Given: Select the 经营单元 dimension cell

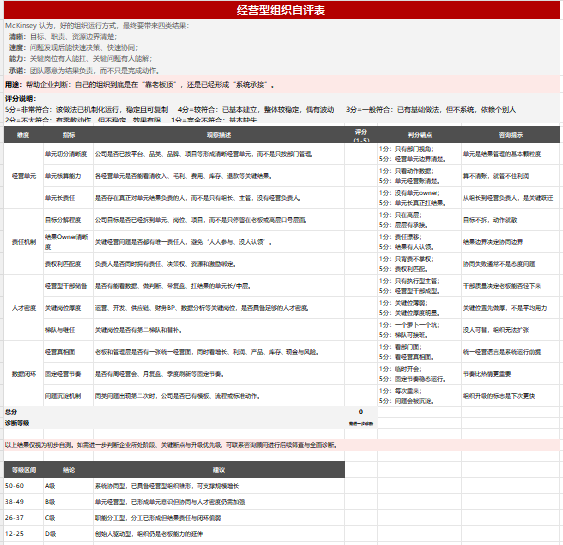Looking at the screenshot, I should (x=24, y=176).
